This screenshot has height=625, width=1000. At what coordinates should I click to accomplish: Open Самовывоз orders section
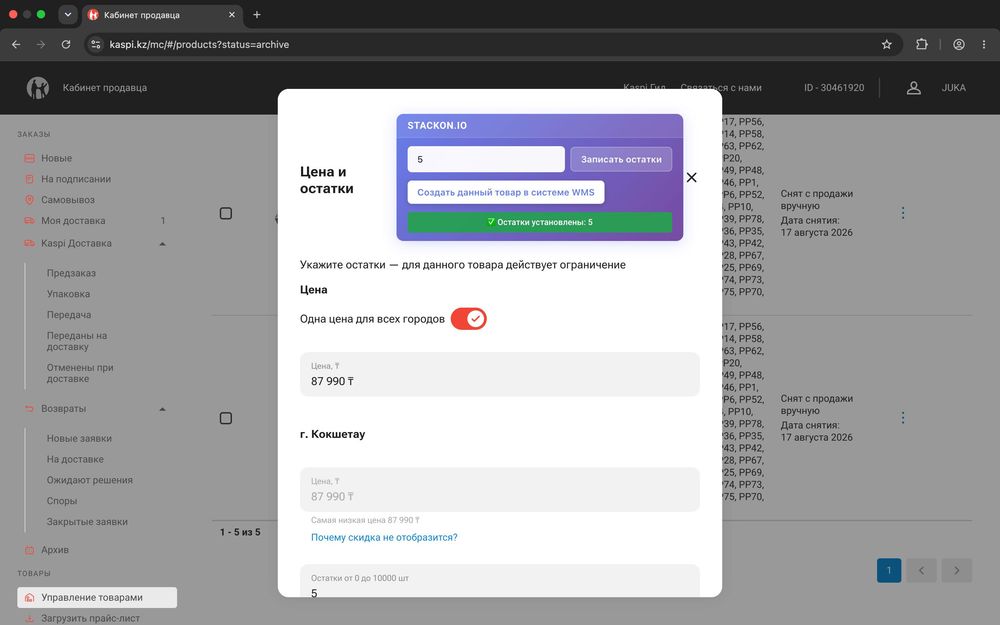[68, 200]
